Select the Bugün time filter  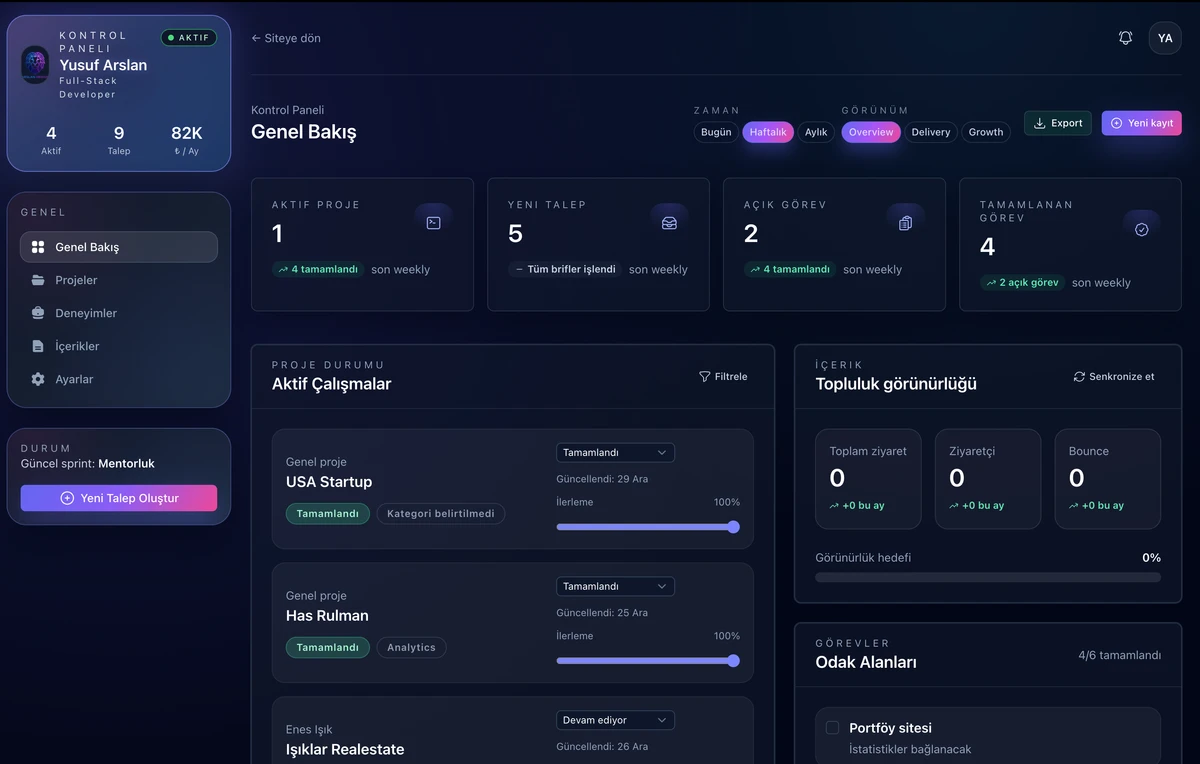click(716, 132)
